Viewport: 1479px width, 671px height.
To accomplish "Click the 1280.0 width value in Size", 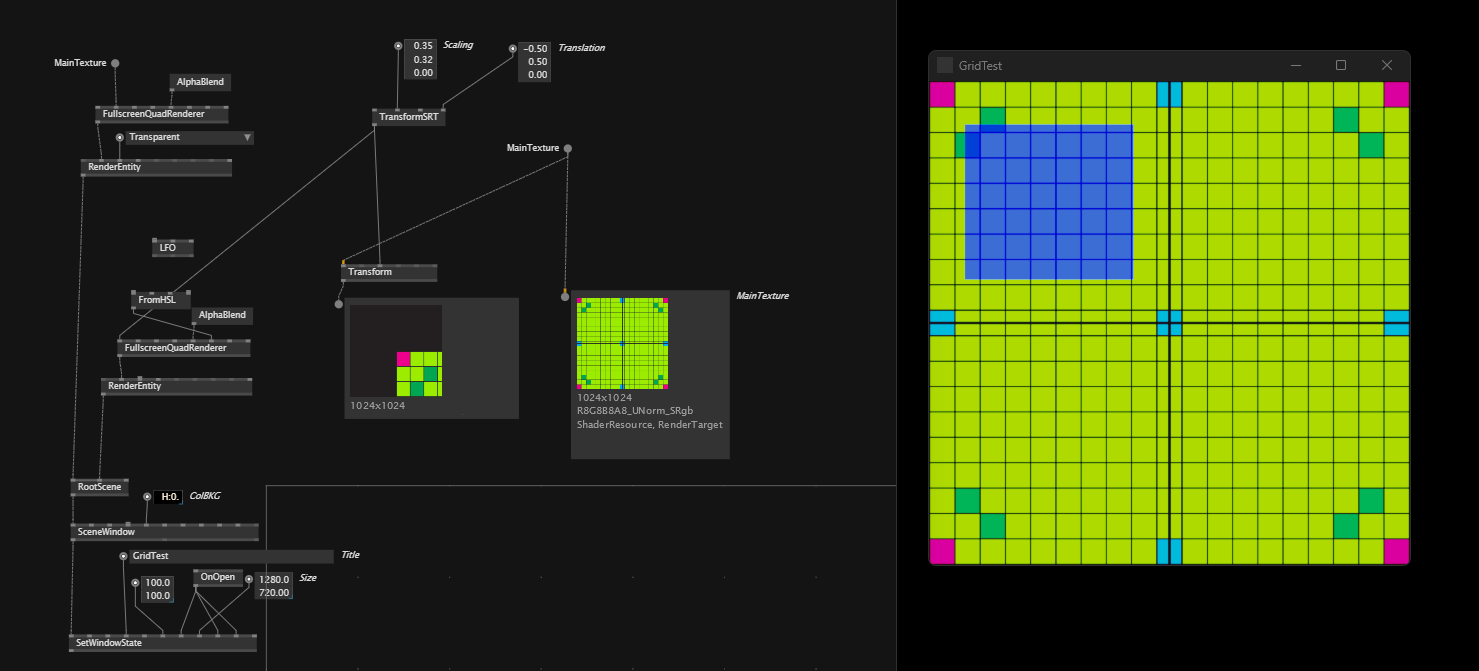I will [274, 579].
